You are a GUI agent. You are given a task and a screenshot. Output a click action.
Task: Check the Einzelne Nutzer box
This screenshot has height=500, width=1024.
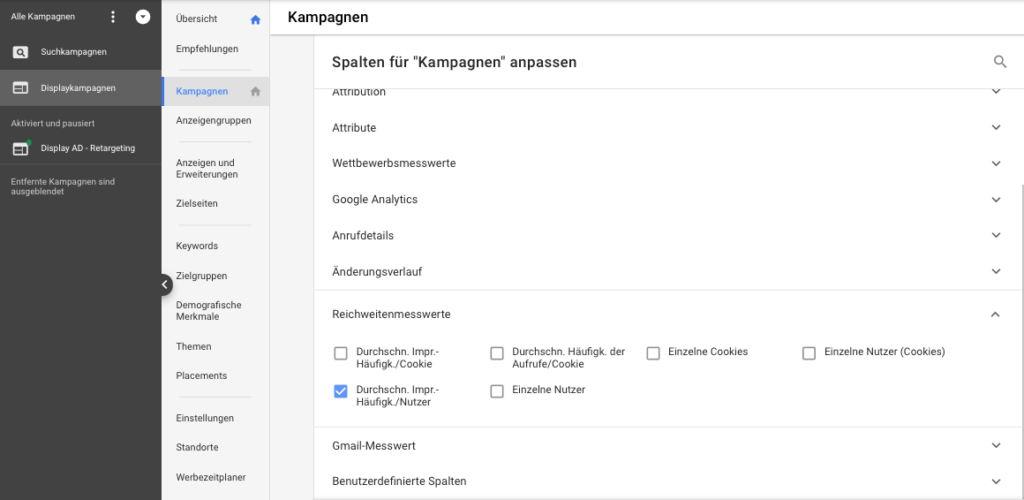(x=497, y=391)
